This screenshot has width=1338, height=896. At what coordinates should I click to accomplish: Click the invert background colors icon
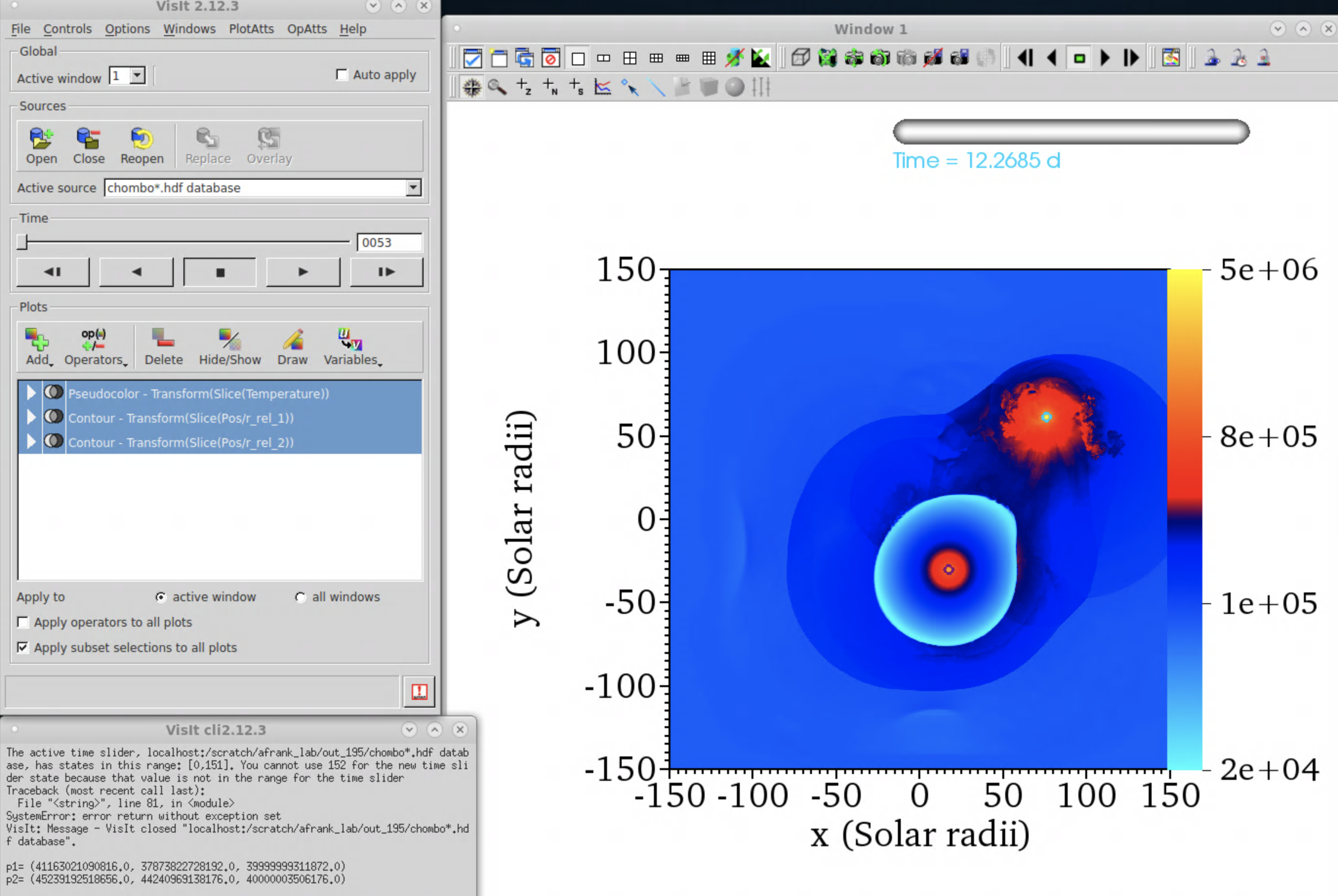(x=760, y=58)
